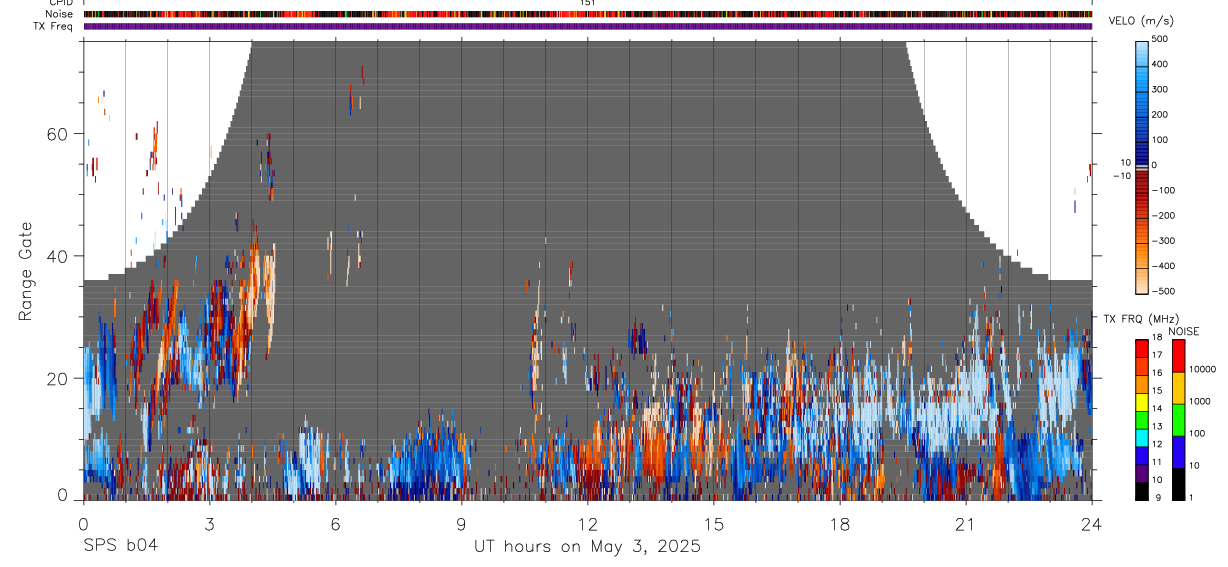Click TX FRQ colorbar tick 16
1228x567 pixels.
[x=1157, y=373]
